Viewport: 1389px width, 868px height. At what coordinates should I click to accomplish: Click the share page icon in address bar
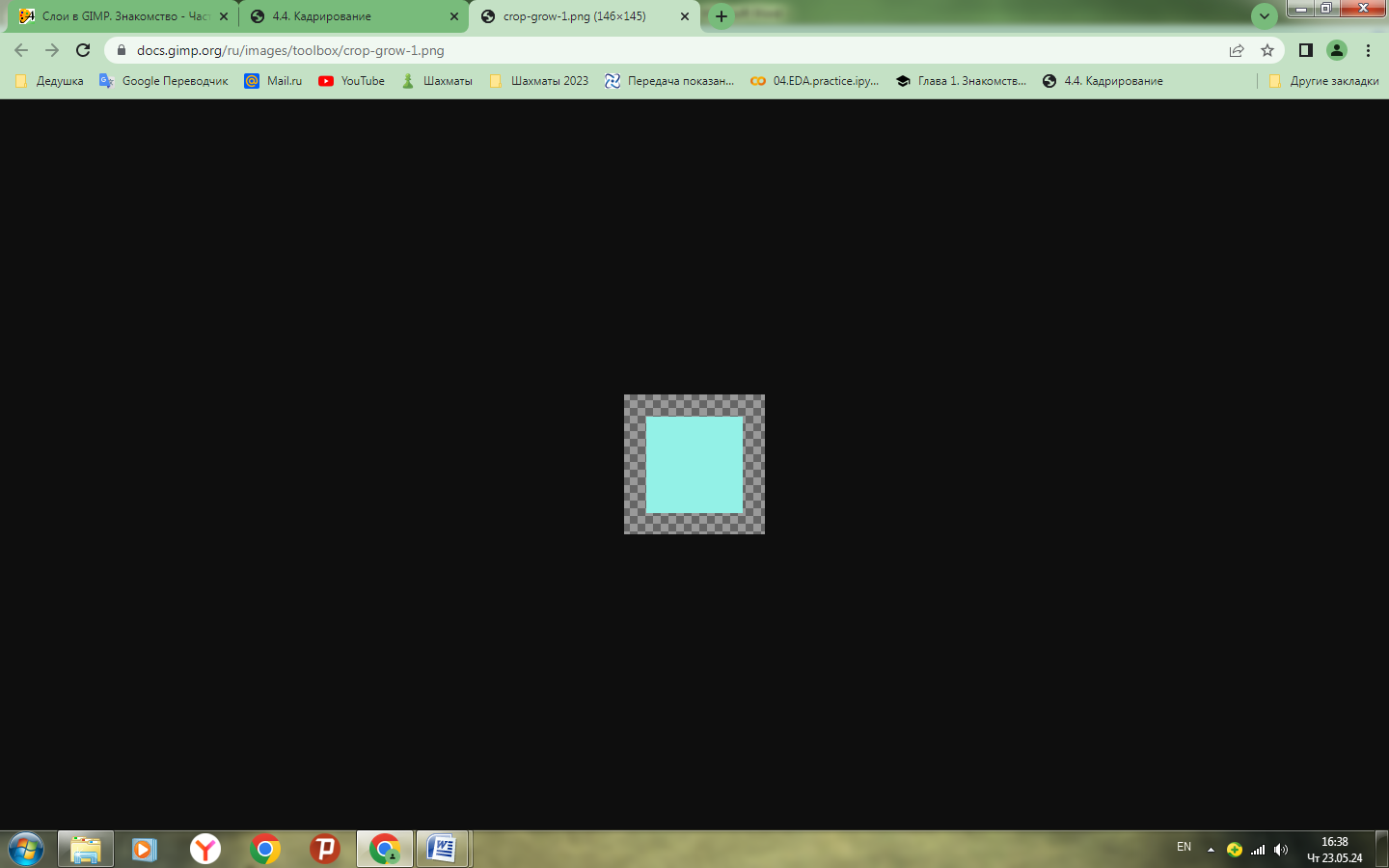1237,50
